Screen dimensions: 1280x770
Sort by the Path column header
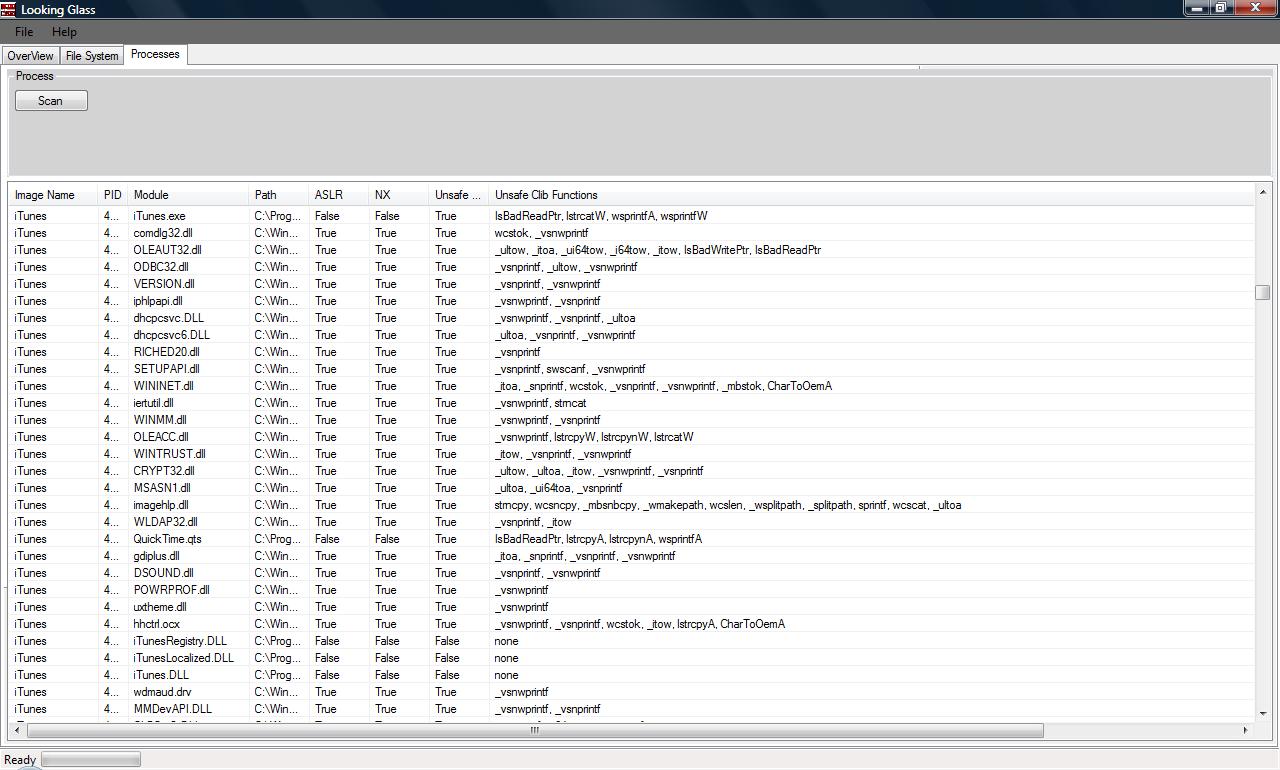tap(278, 195)
